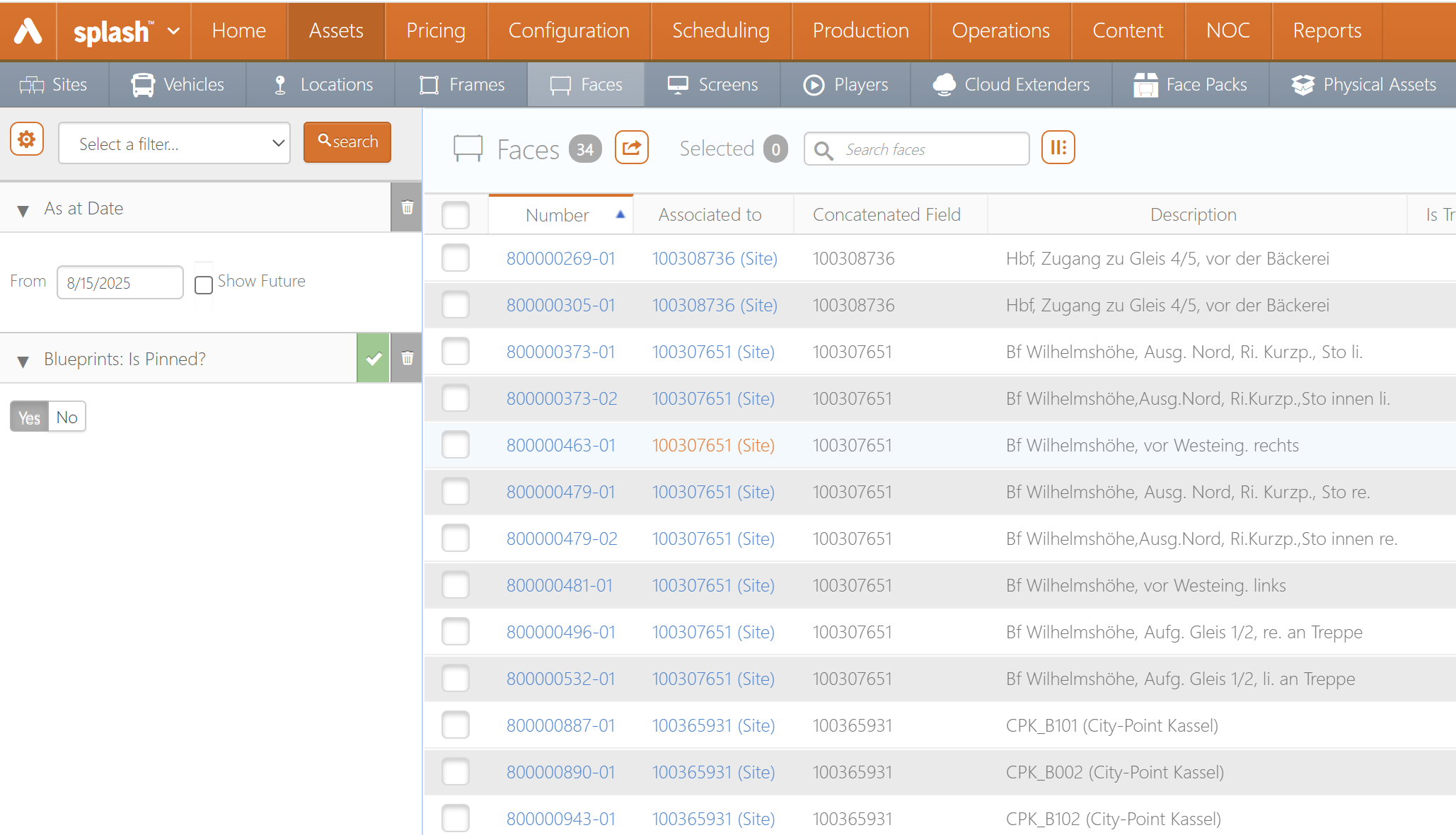1456x835 pixels.
Task: Click the search magnifier icon in faces search
Action: pyautogui.click(x=823, y=150)
